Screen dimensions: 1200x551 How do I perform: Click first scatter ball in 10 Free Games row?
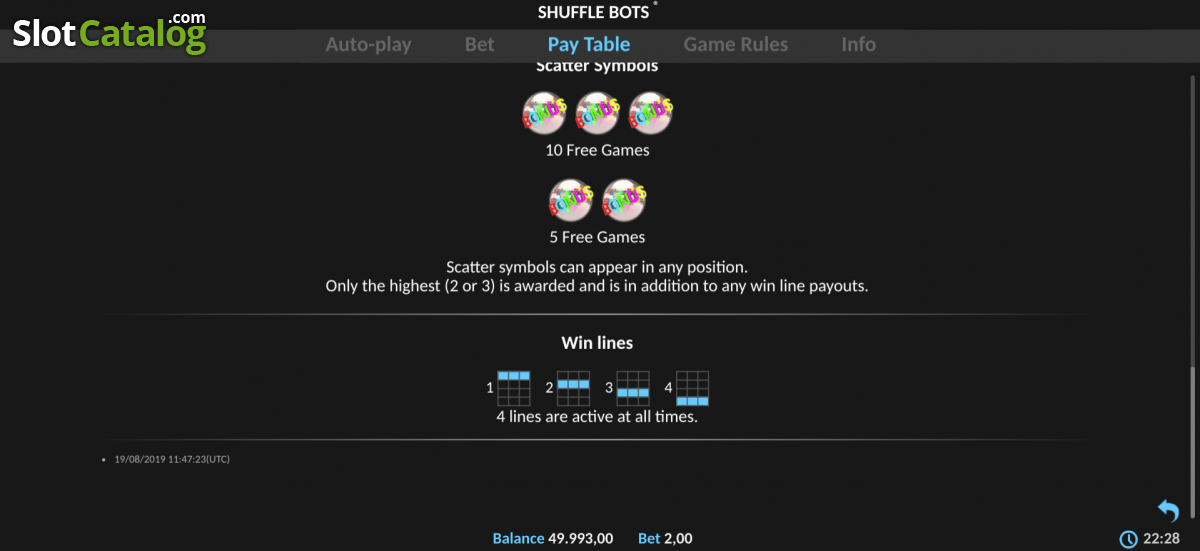pyautogui.click(x=545, y=113)
